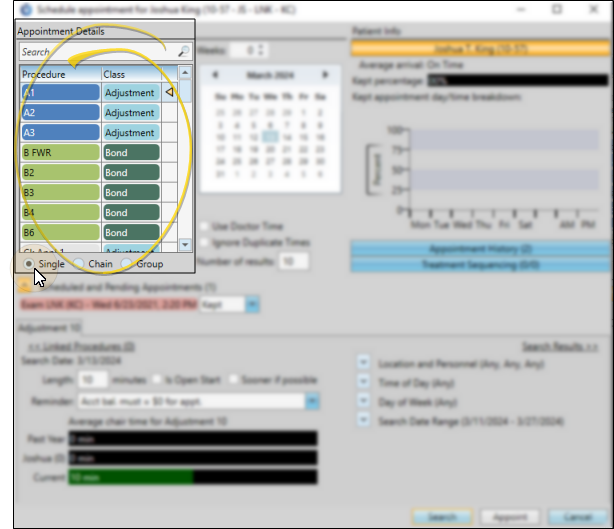614x529 pixels.
Task: Click the Kept percentage progress bar
Action: coord(517,80)
